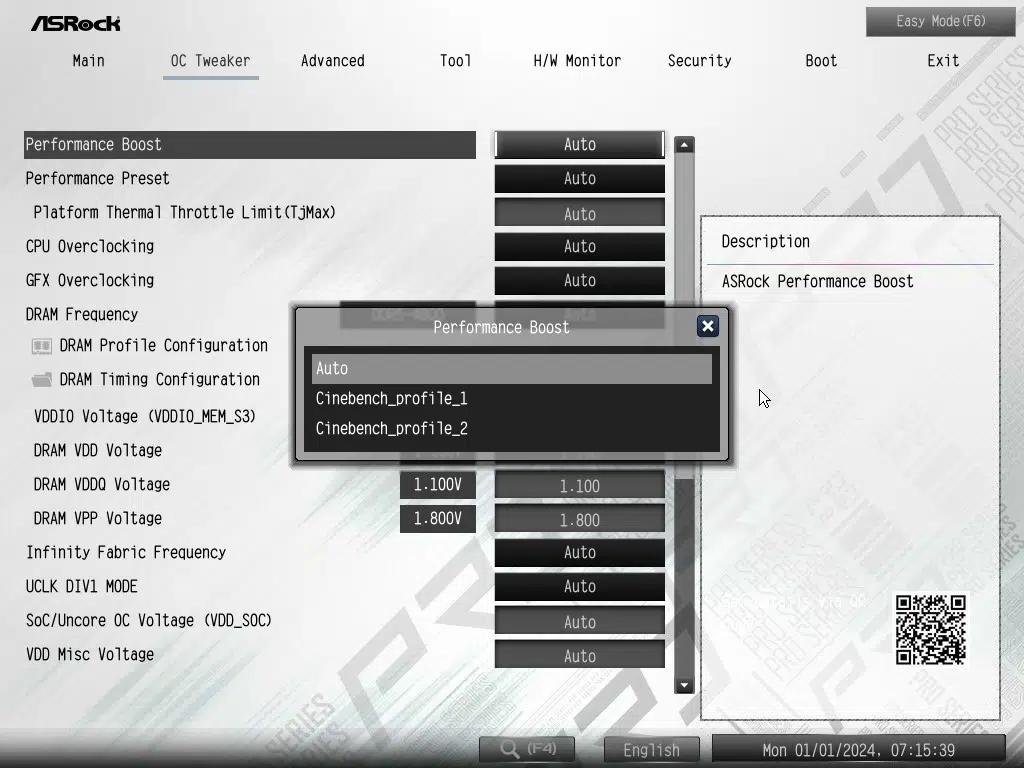Click the QR code image
The height and width of the screenshot is (768, 1024).
tap(930, 630)
